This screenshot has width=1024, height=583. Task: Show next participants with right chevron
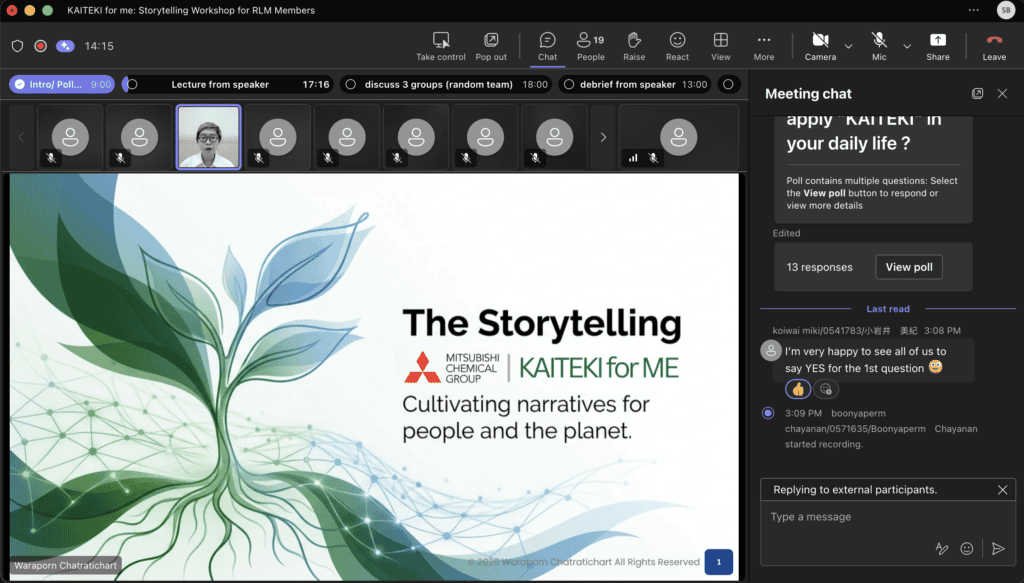pos(603,137)
